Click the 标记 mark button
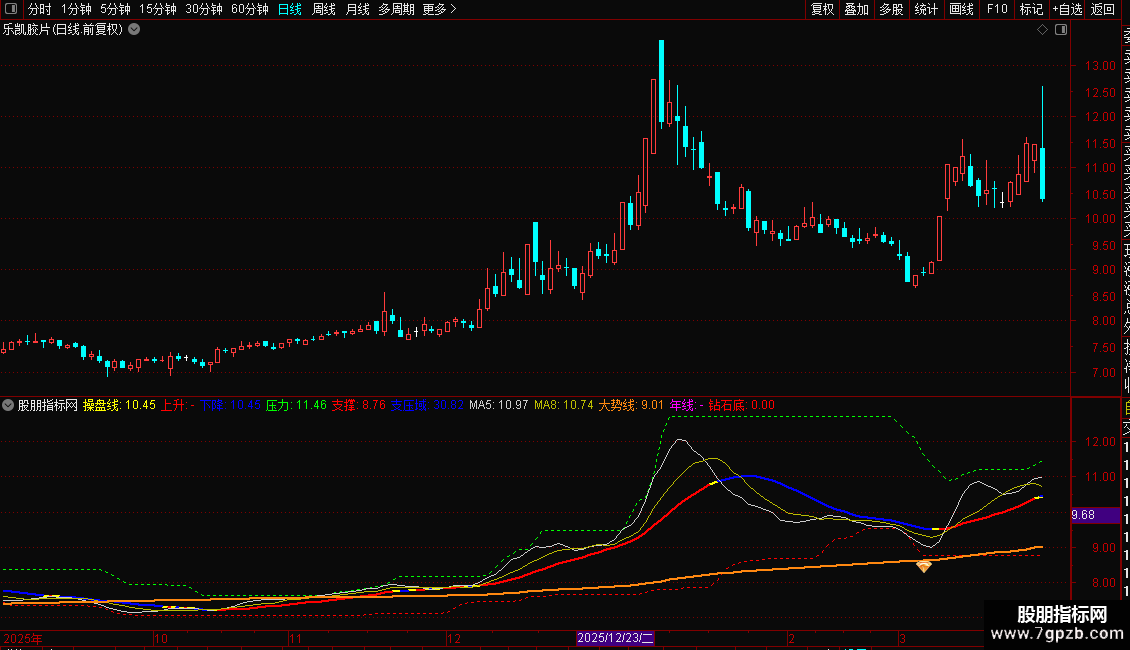This screenshot has width=1130, height=650. coord(1031,9)
